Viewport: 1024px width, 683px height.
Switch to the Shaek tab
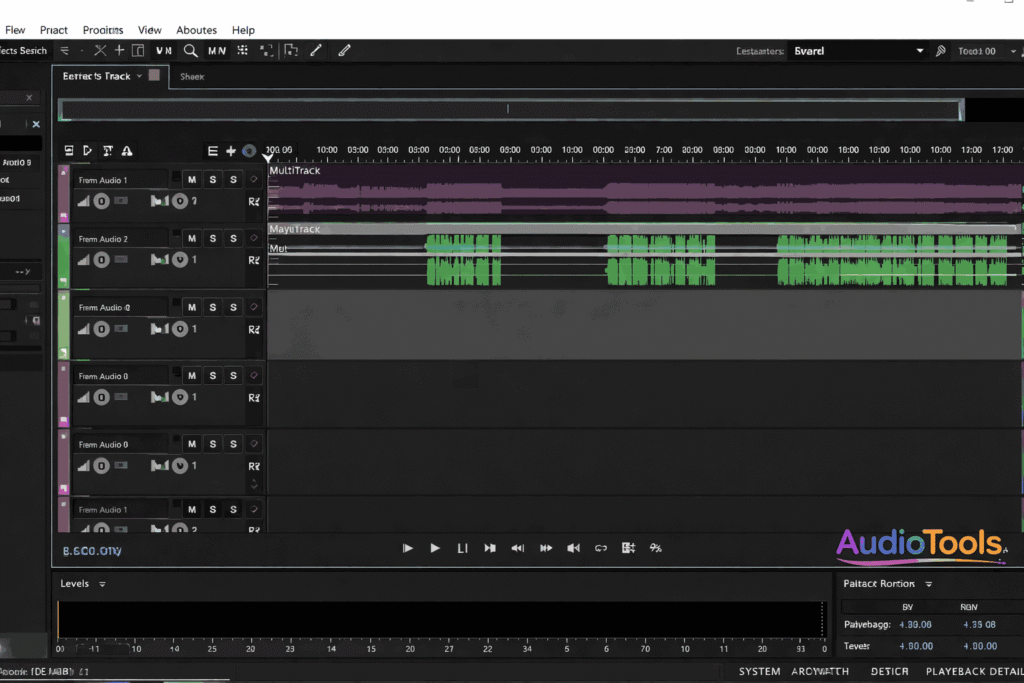(x=191, y=75)
